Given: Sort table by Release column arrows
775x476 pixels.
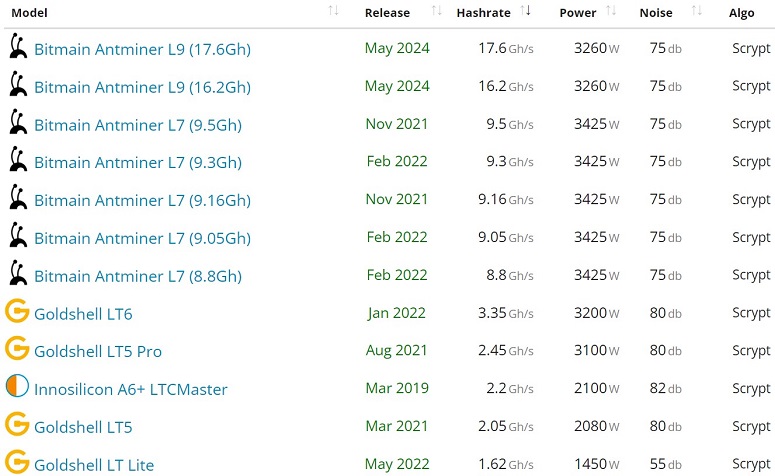Looking at the screenshot, I should tap(436, 12).
